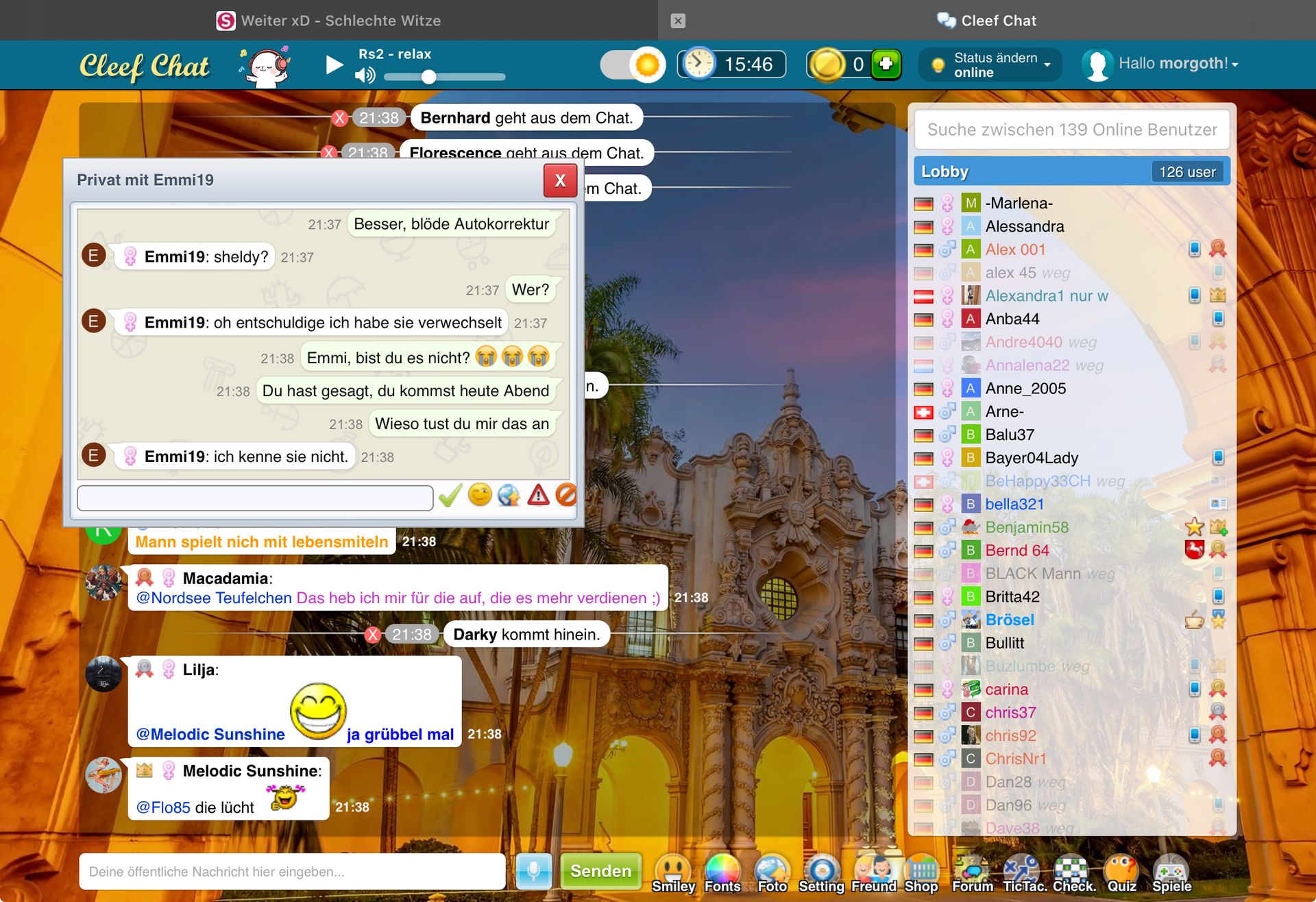This screenshot has width=1316, height=902.
Task: Expand the Status ändern dropdown
Action: (990, 65)
